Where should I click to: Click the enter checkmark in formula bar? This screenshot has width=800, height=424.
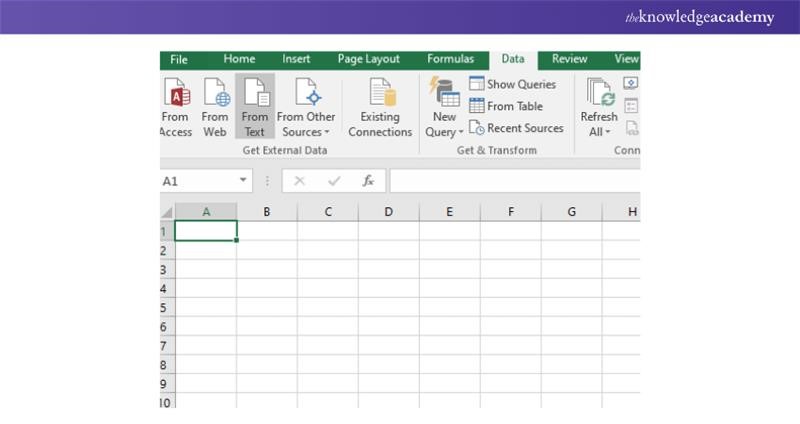[x=334, y=181]
